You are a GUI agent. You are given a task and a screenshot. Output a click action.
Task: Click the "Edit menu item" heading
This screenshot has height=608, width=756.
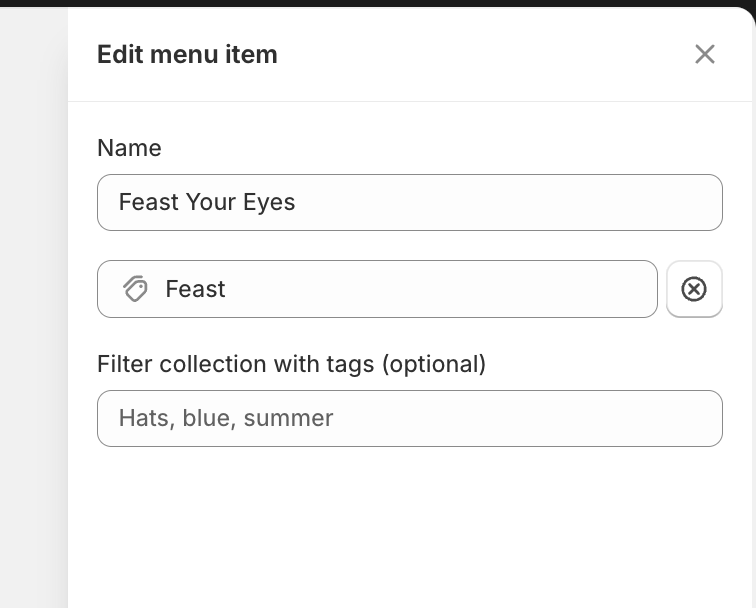click(187, 54)
